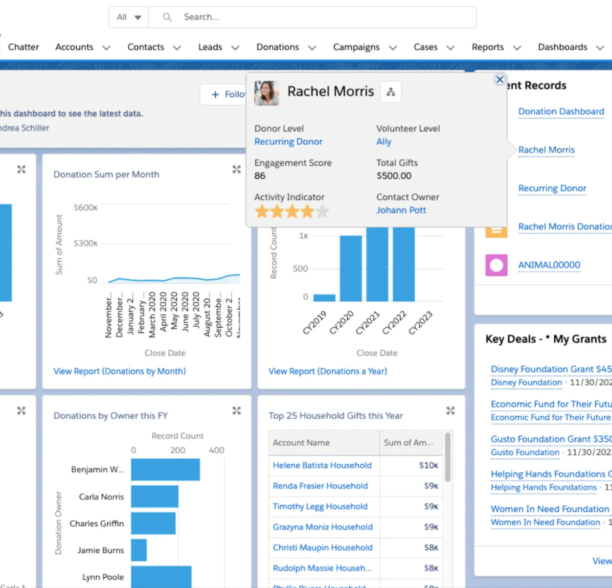Open Gusto Foundation account link

point(525,452)
